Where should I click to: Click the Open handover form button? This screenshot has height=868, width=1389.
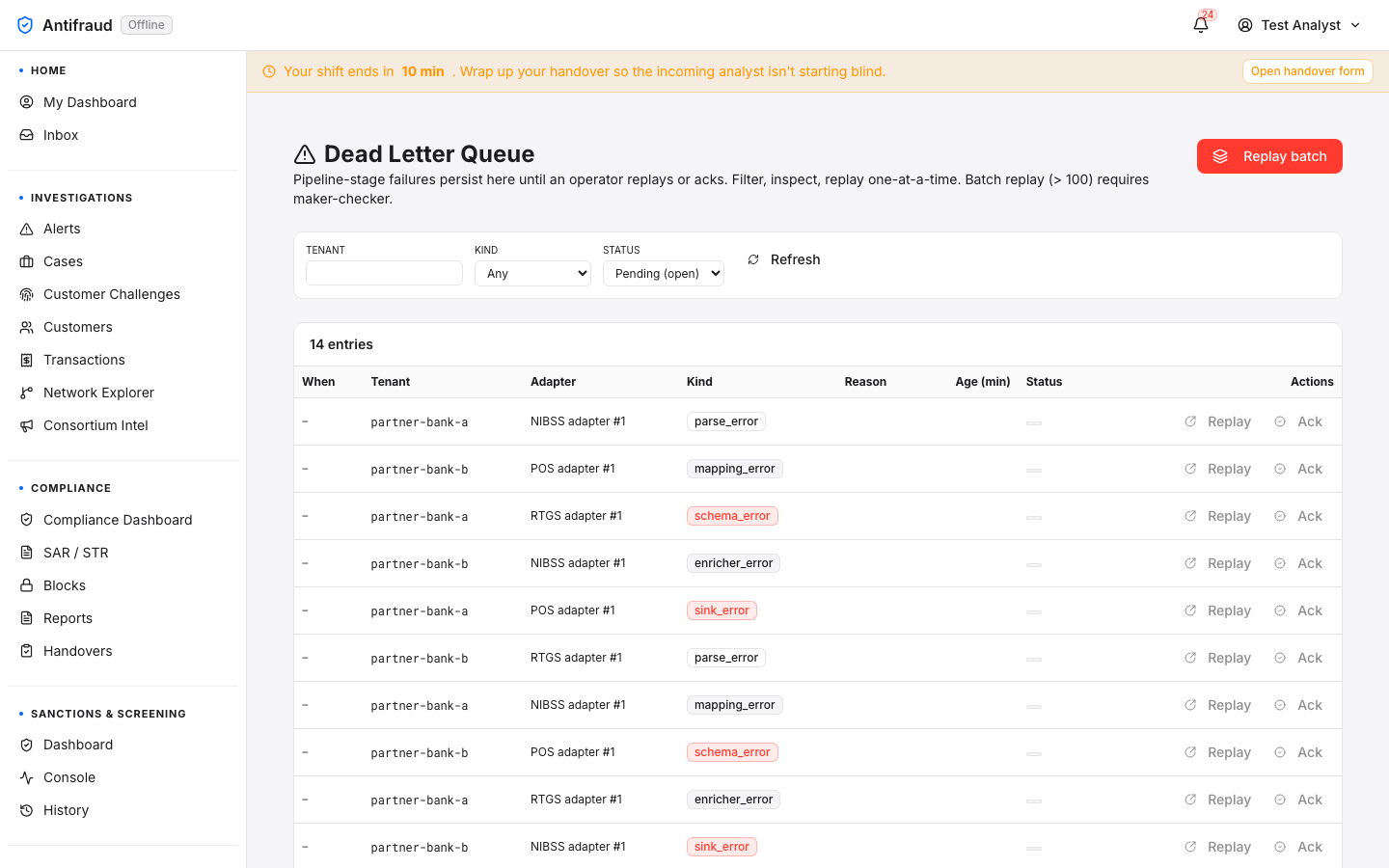(1307, 71)
